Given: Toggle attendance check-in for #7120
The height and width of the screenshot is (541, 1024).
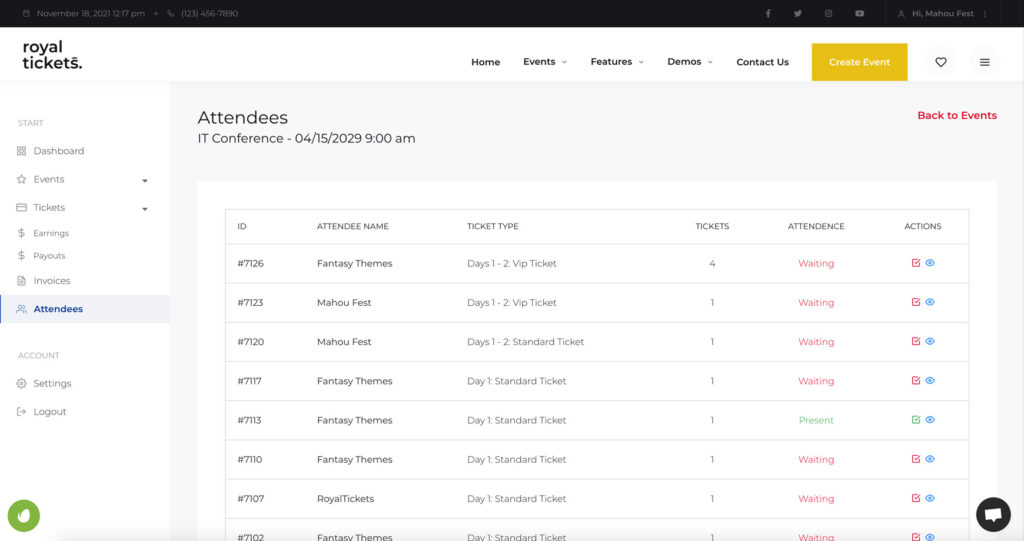Looking at the screenshot, I should [x=916, y=341].
